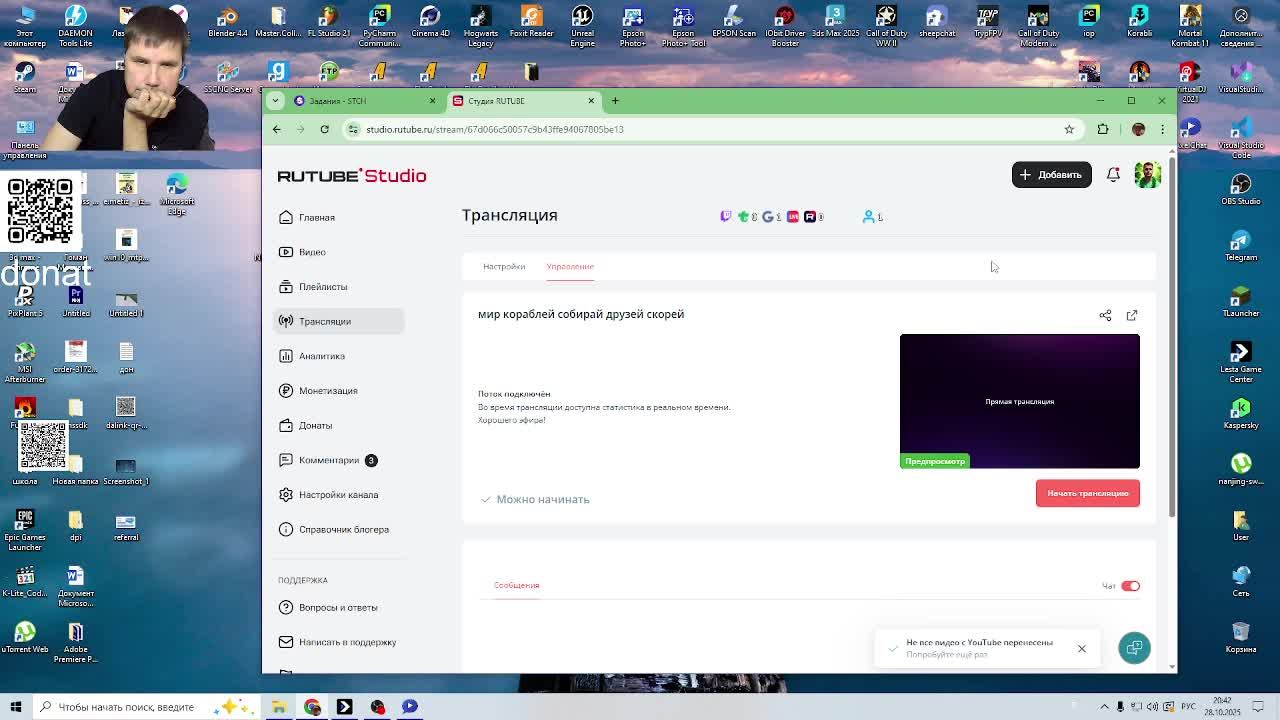Toggle the Чат switch off
This screenshot has width=1280, height=720.
[x=1130, y=586]
